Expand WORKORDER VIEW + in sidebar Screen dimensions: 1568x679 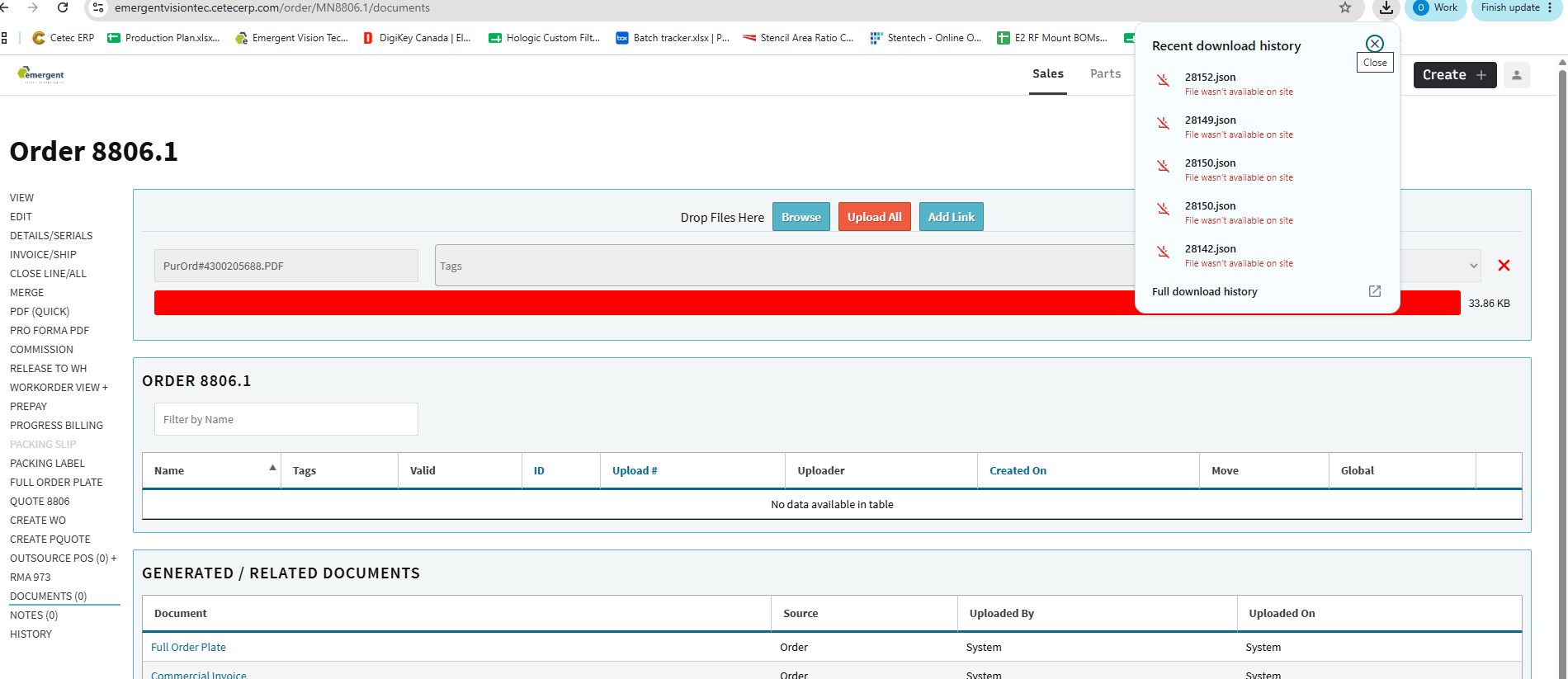[59, 388]
